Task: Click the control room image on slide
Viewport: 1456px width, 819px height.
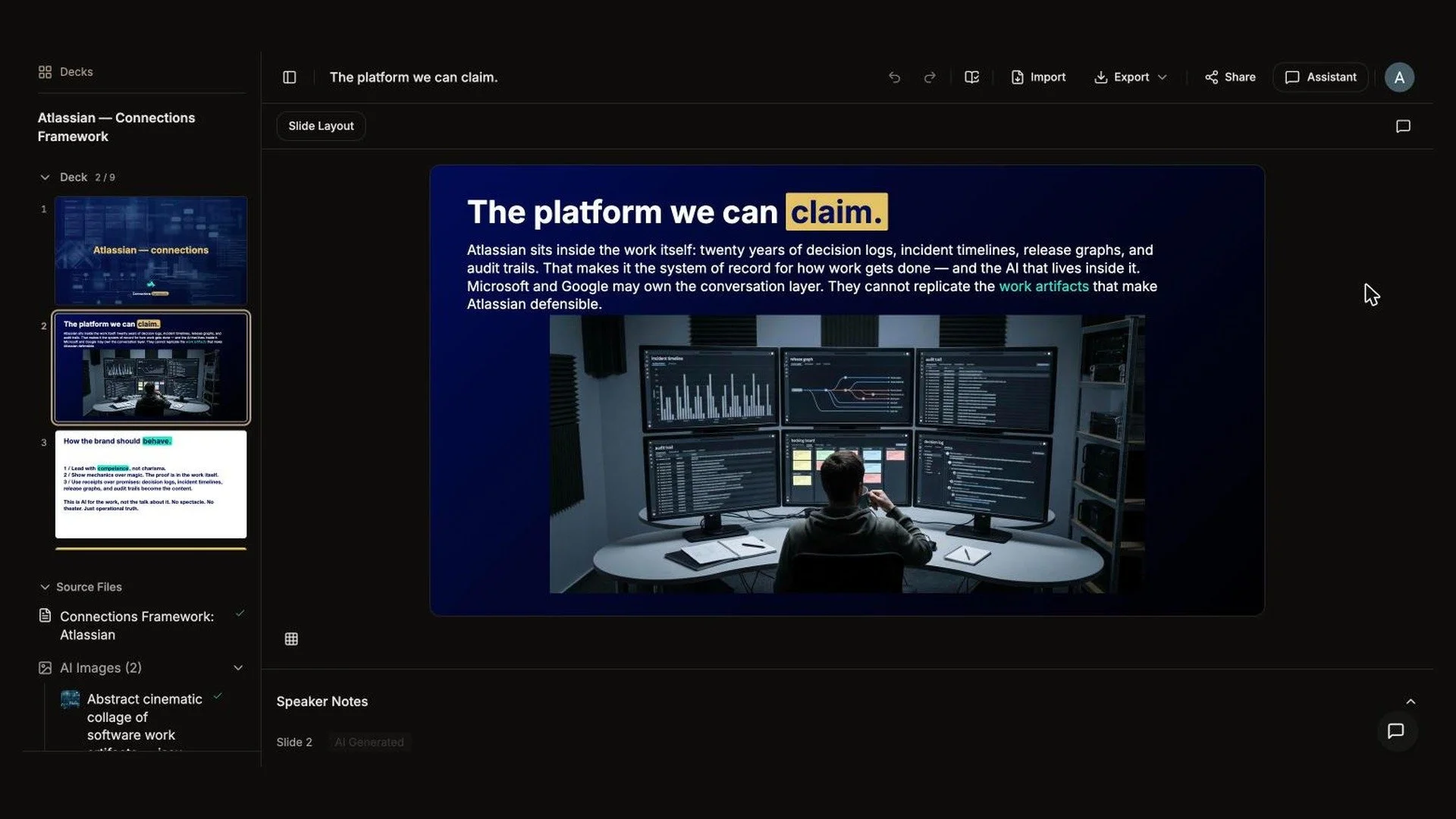Action: point(847,453)
